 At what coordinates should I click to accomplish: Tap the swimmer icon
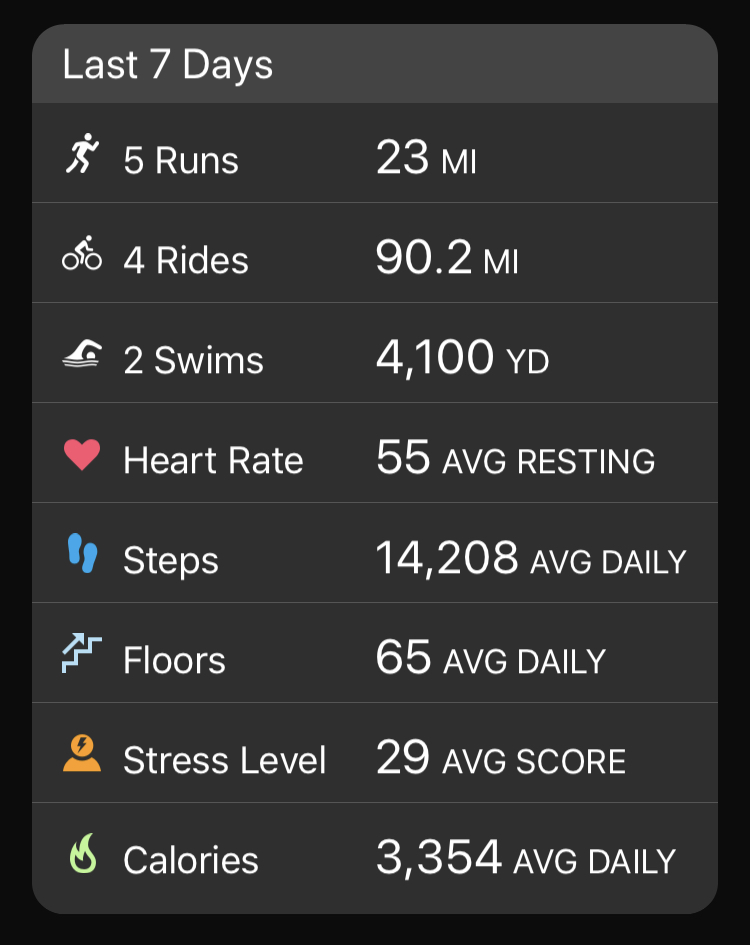tap(82, 355)
